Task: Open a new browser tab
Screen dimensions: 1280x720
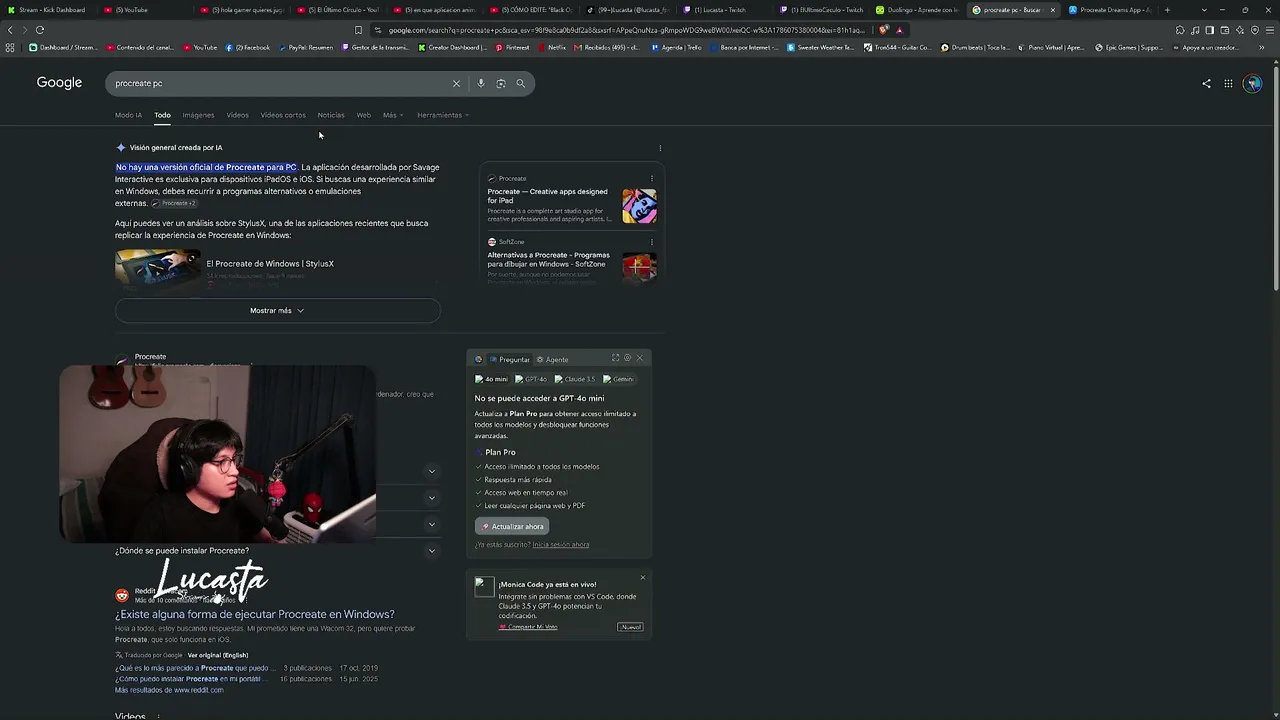Action: coord(1167,10)
